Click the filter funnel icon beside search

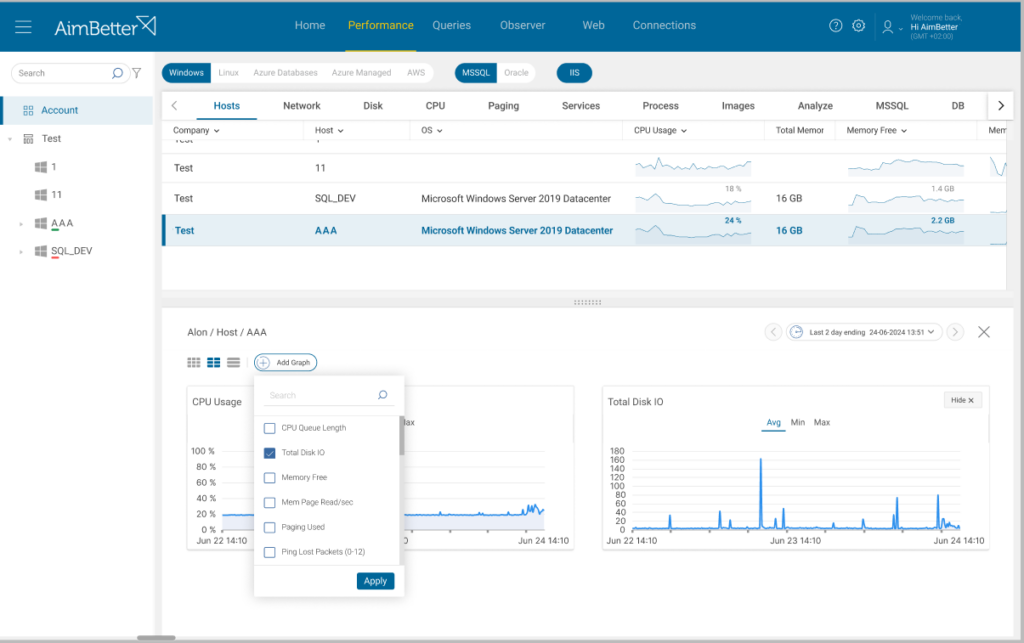click(x=137, y=73)
